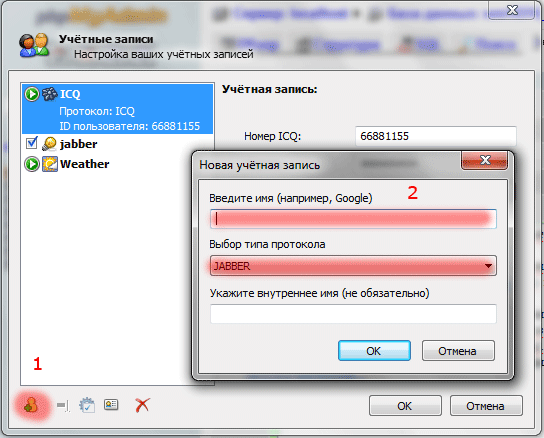Toggle the green enable button for ICQ
The image size is (544, 438).
pyautogui.click(x=32, y=94)
